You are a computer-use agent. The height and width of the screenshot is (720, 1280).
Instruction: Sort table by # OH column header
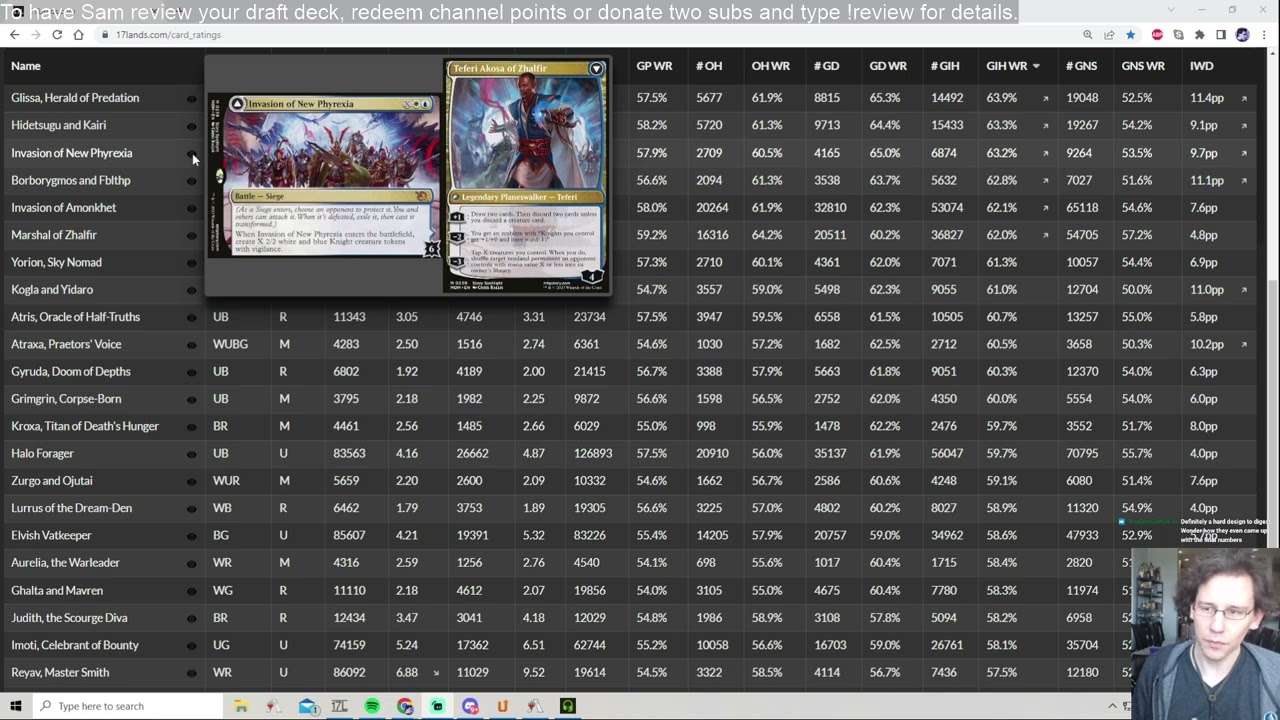click(709, 66)
